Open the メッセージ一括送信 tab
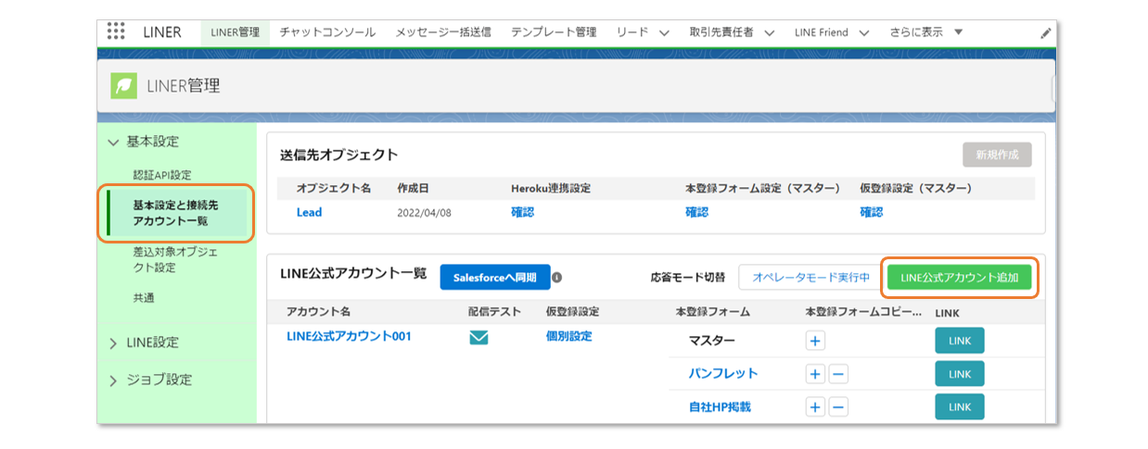 tap(443, 32)
